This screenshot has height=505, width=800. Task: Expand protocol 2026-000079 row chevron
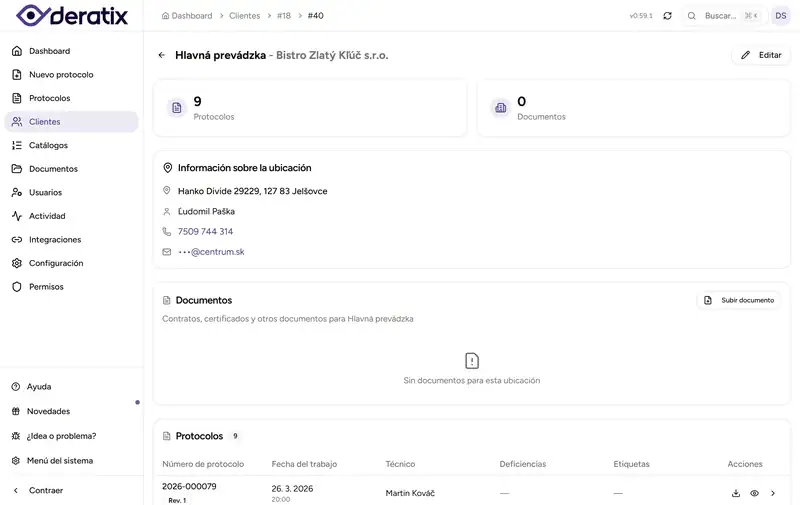(x=773, y=493)
